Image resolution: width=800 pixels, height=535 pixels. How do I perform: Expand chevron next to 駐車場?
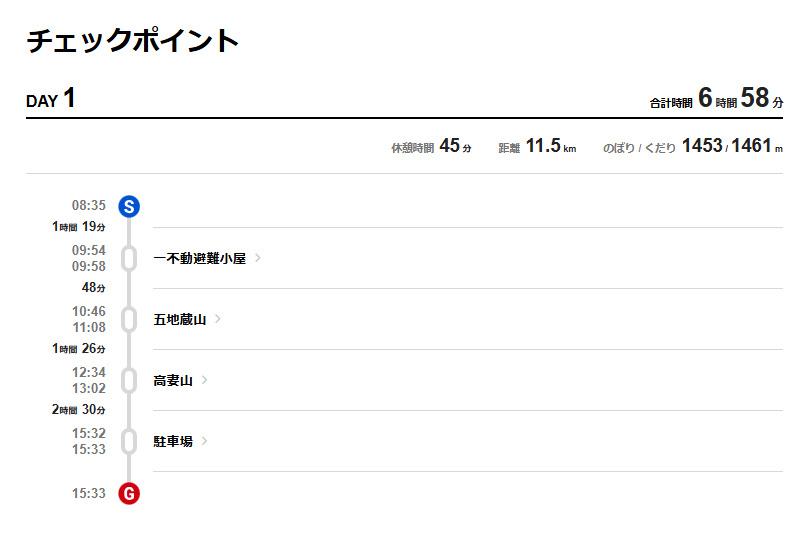coord(205,441)
